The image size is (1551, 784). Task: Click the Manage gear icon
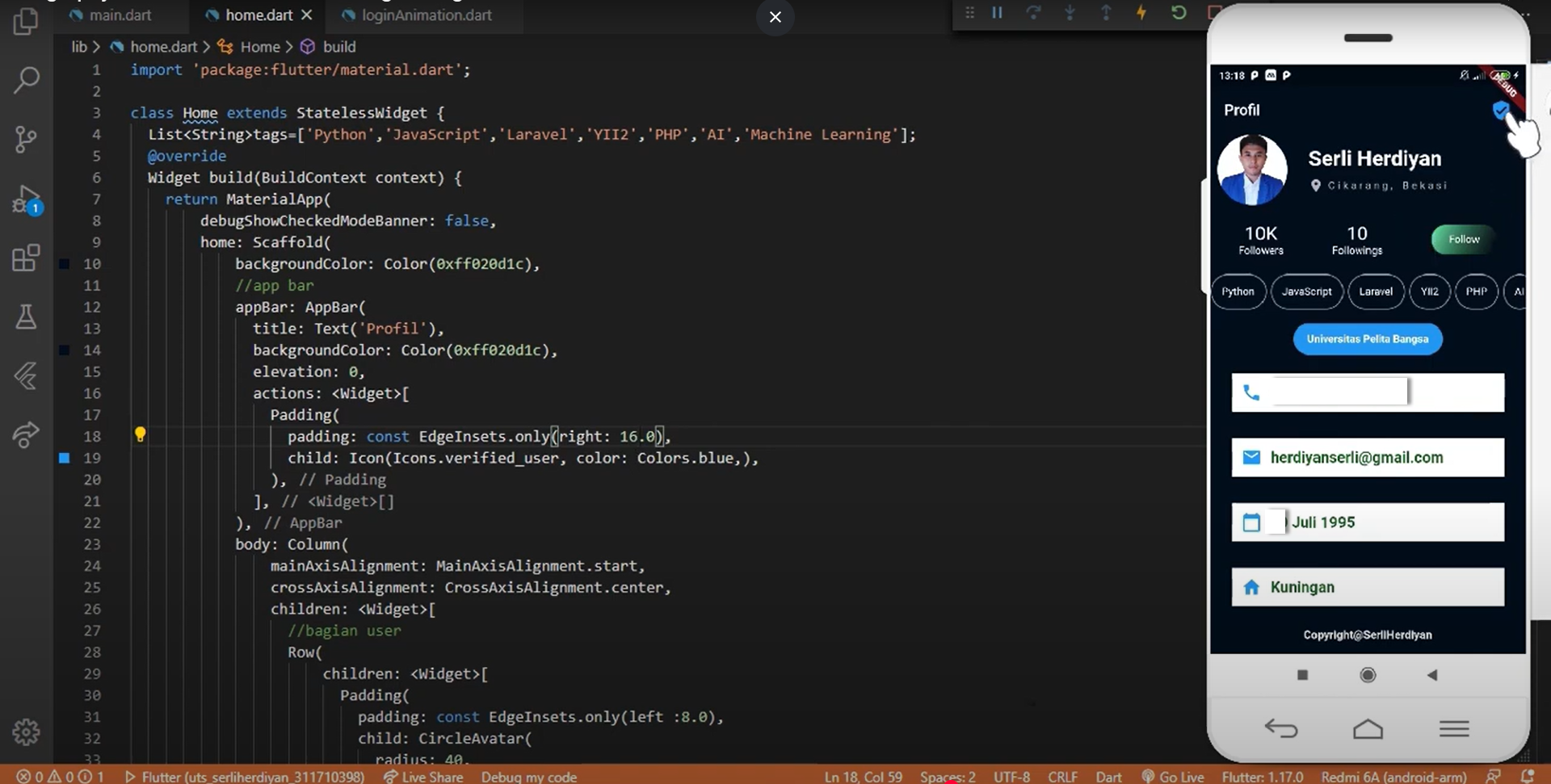[26, 732]
